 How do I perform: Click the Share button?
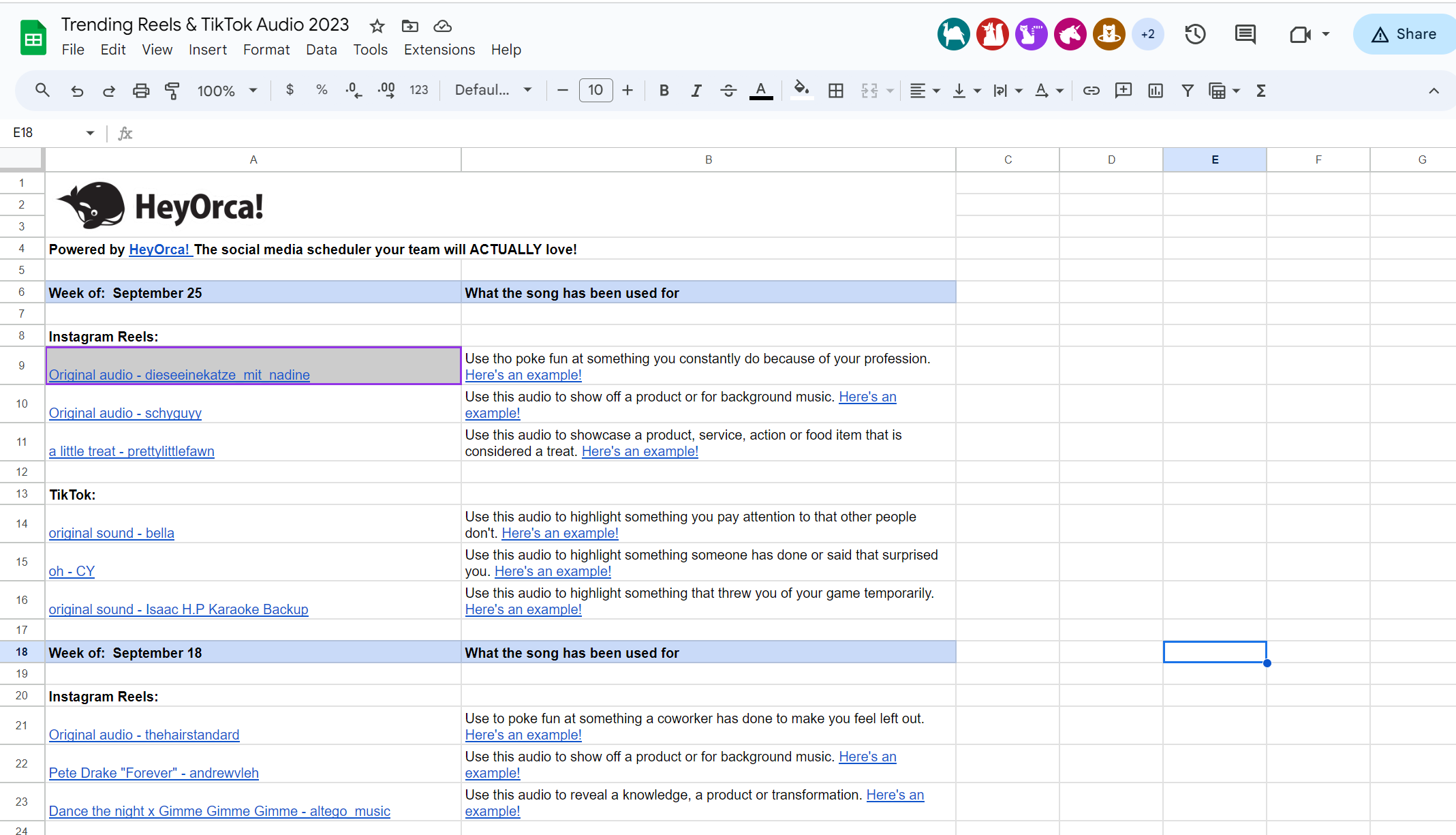(x=1405, y=34)
